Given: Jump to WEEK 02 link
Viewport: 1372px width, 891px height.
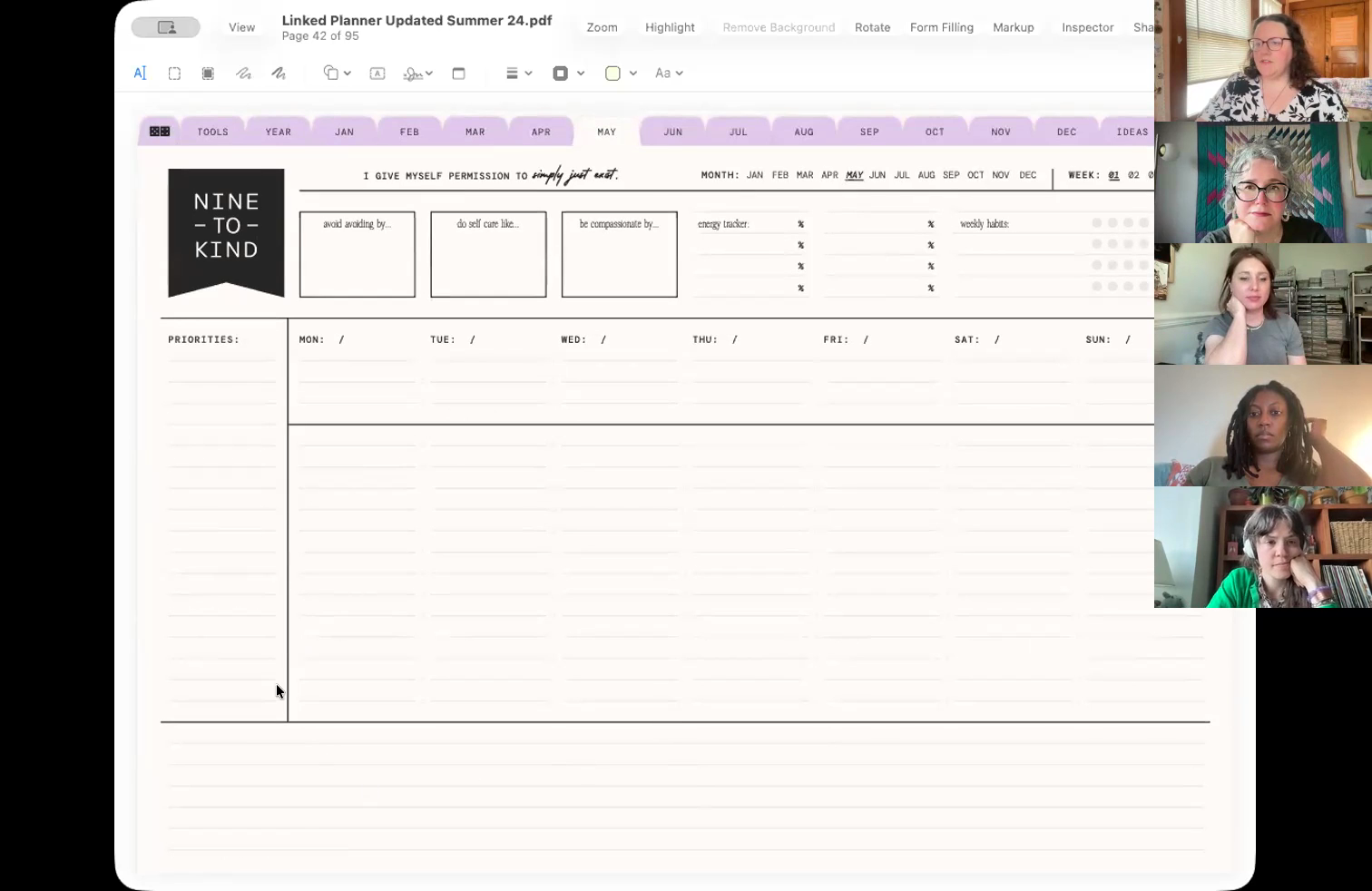Looking at the screenshot, I should 1133,175.
